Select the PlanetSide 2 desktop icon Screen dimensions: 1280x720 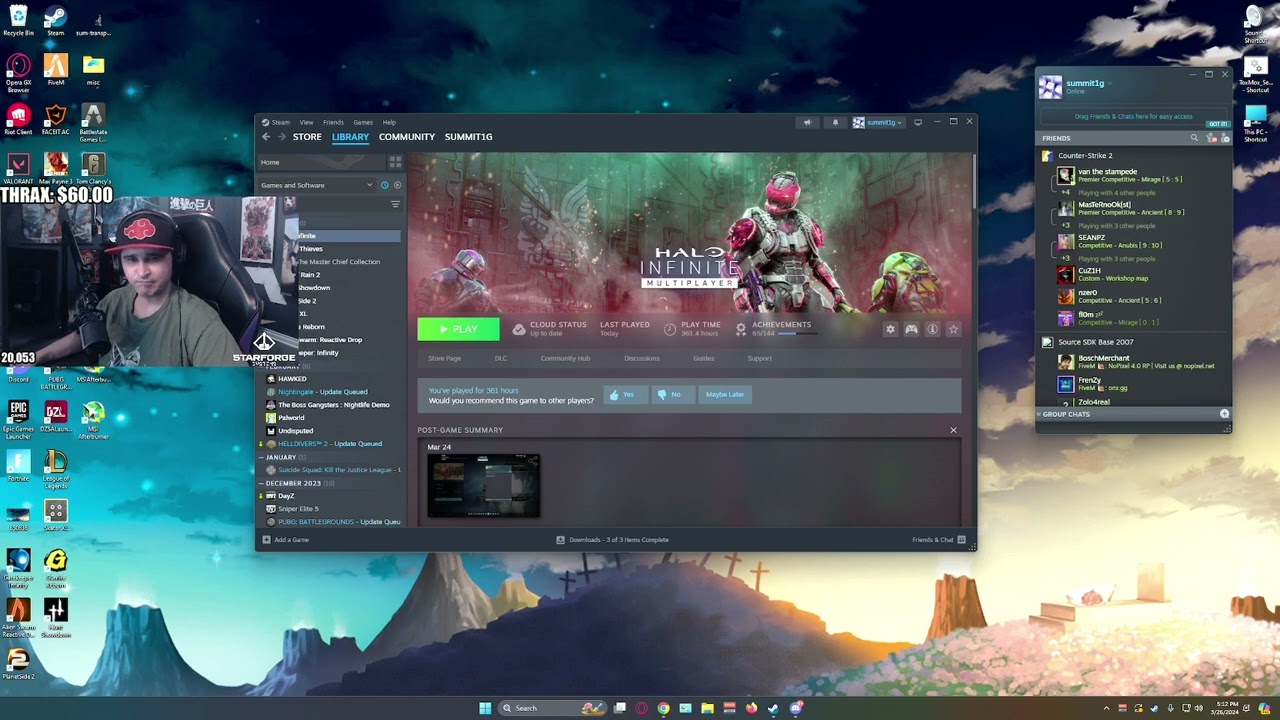click(x=18, y=664)
